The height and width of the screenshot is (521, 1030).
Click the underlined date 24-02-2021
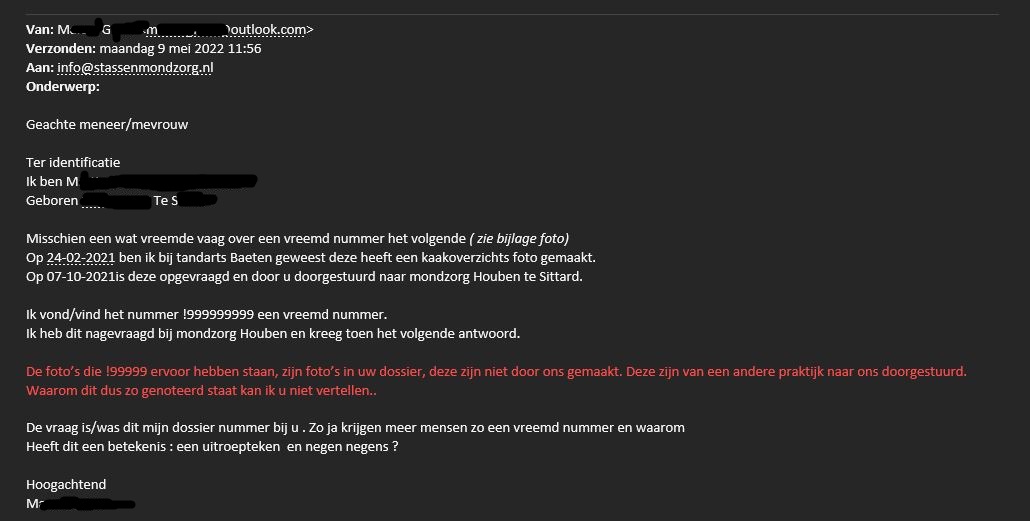click(x=82, y=257)
